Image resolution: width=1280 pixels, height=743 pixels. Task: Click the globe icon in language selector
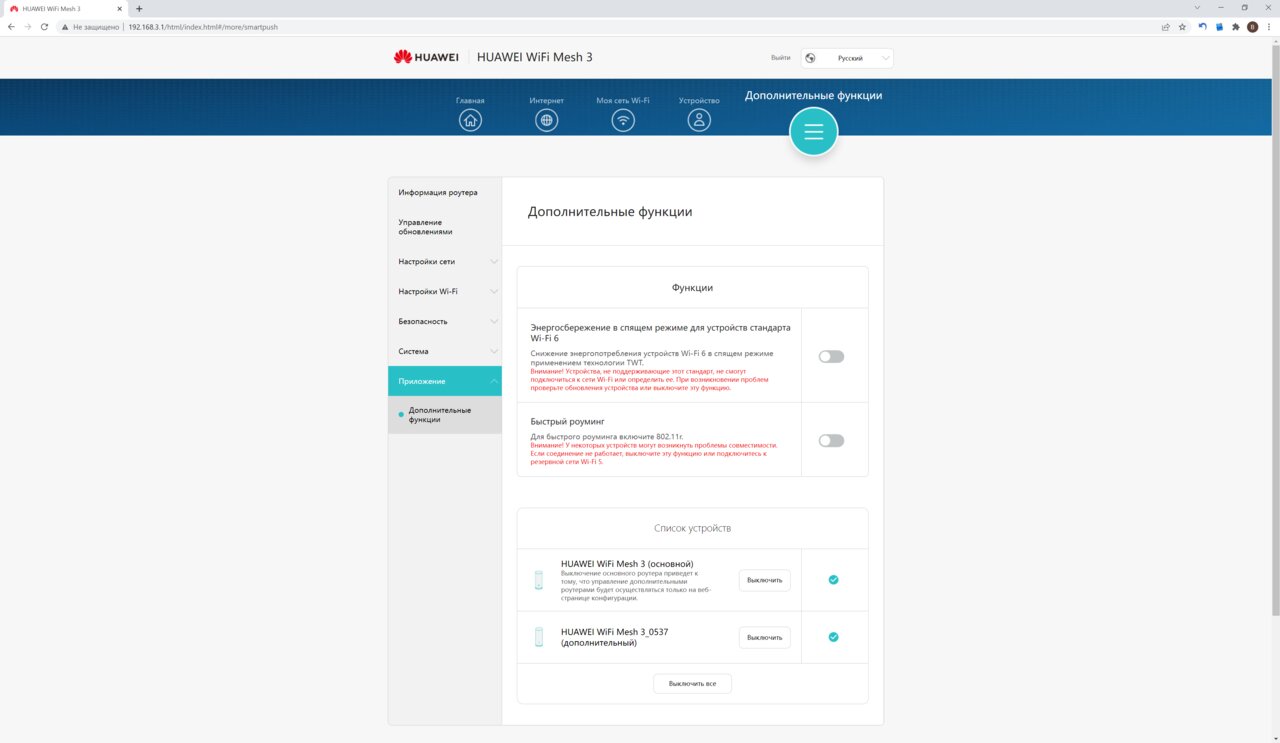(x=810, y=58)
